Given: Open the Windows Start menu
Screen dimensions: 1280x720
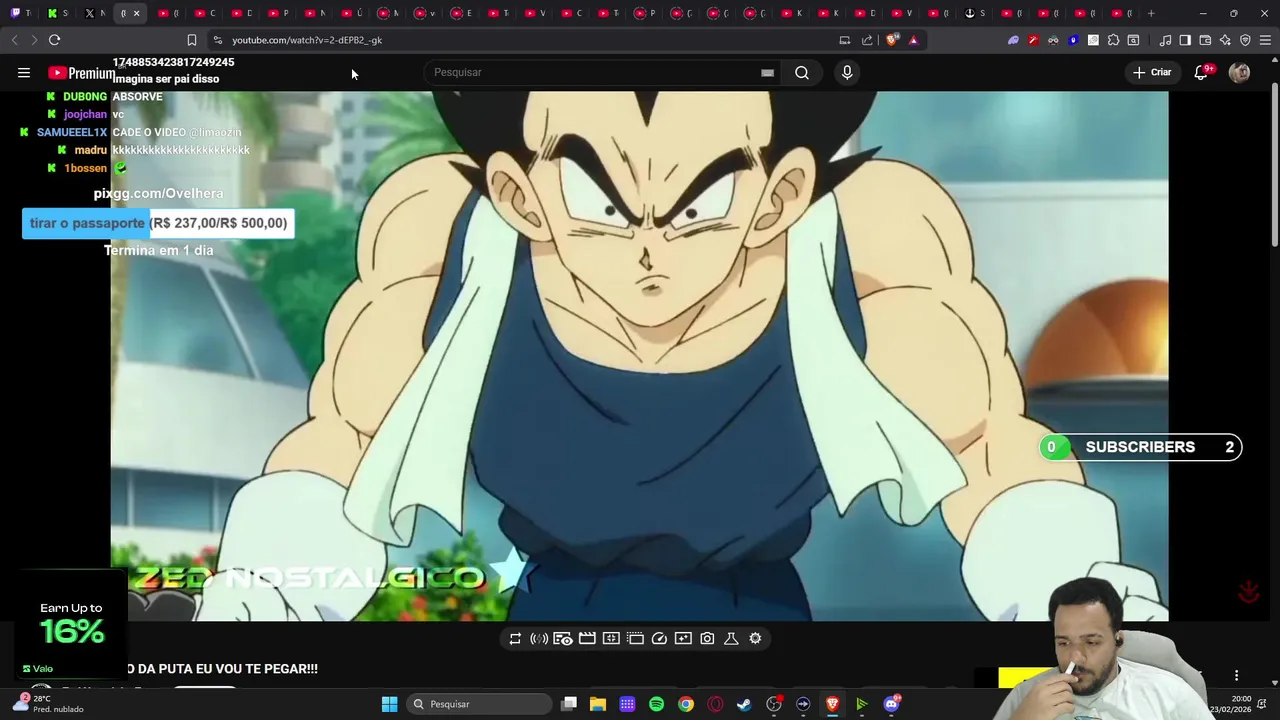Looking at the screenshot, I should click(x=389, y=704).
